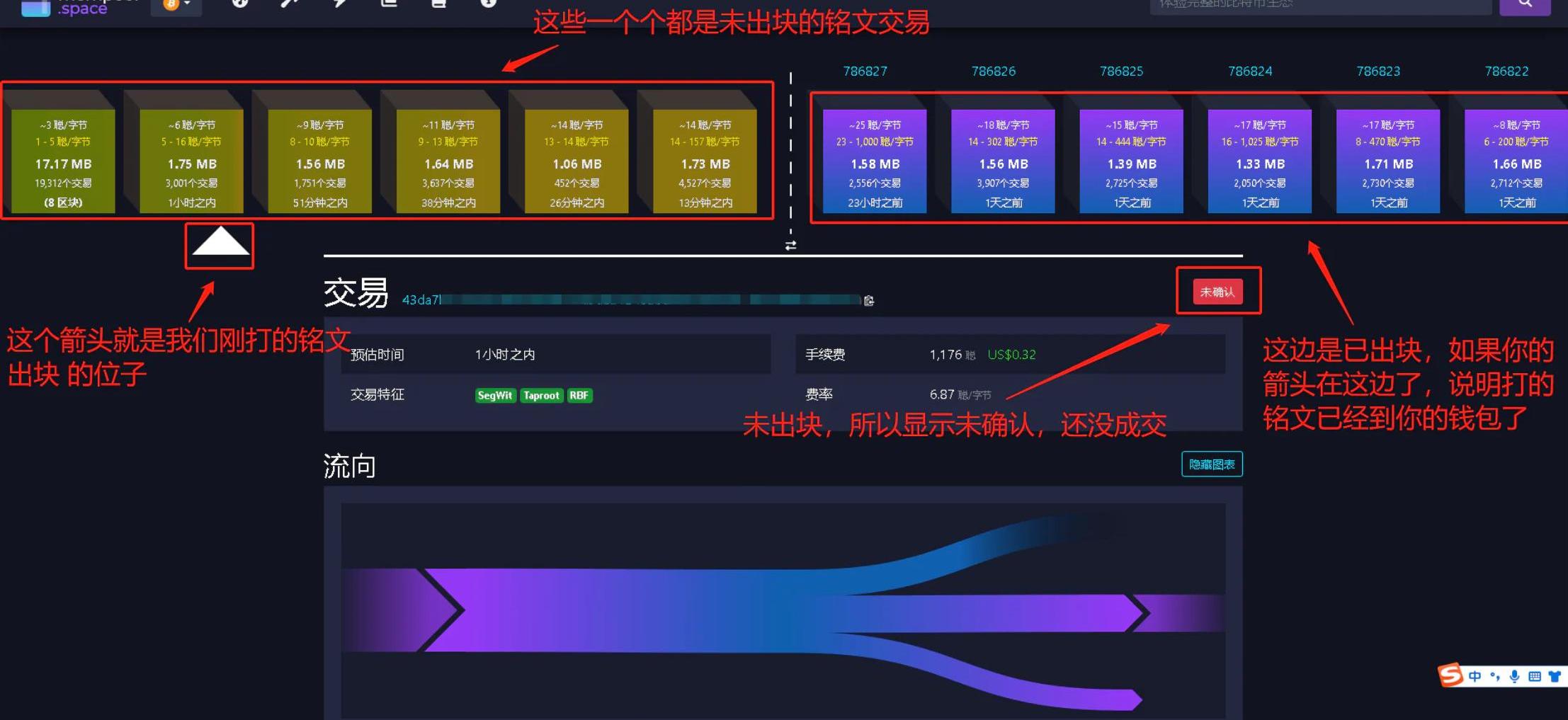Click the red 未确认 status badge
The image size is (1568, 720).
tap(1217, 292)
